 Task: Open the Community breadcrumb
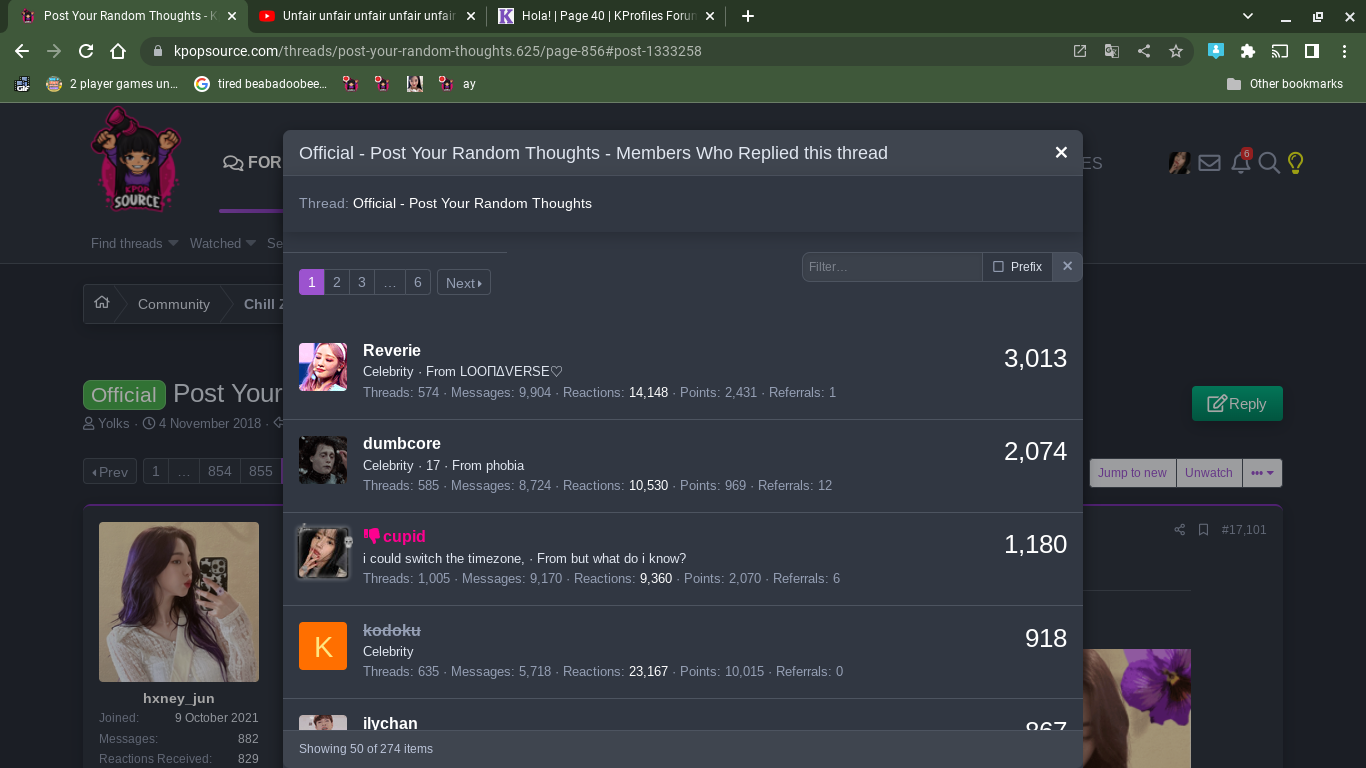[174, 304]
